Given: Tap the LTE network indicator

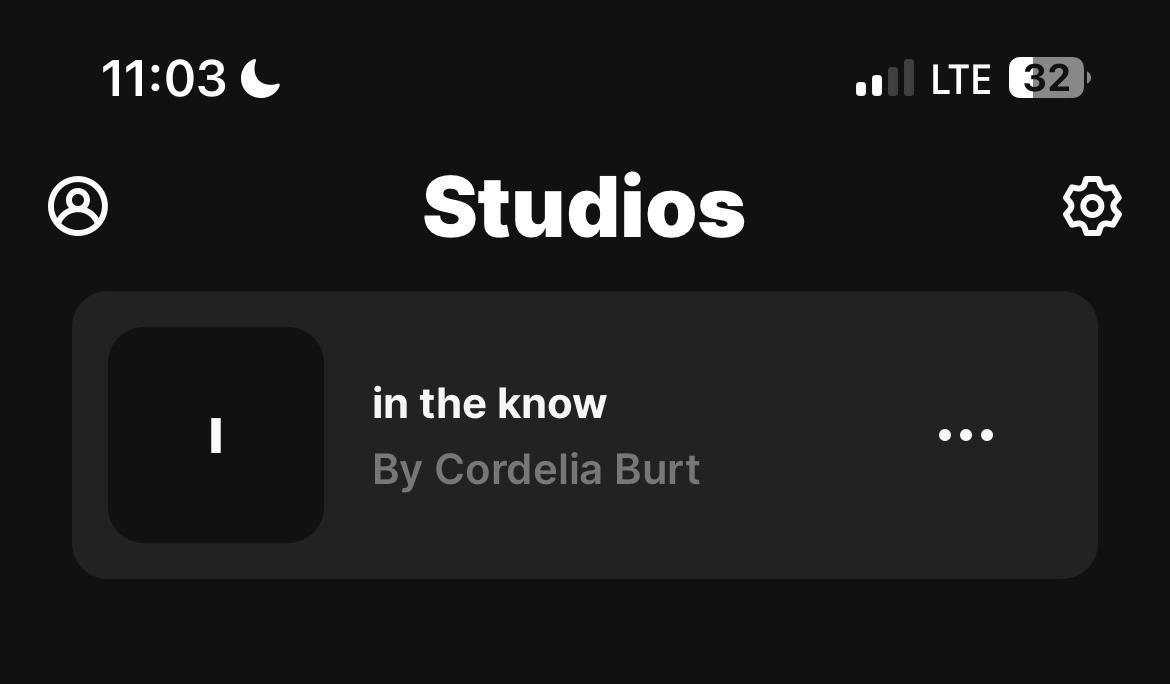Looking at the screenshot, I should coord(960,79).
